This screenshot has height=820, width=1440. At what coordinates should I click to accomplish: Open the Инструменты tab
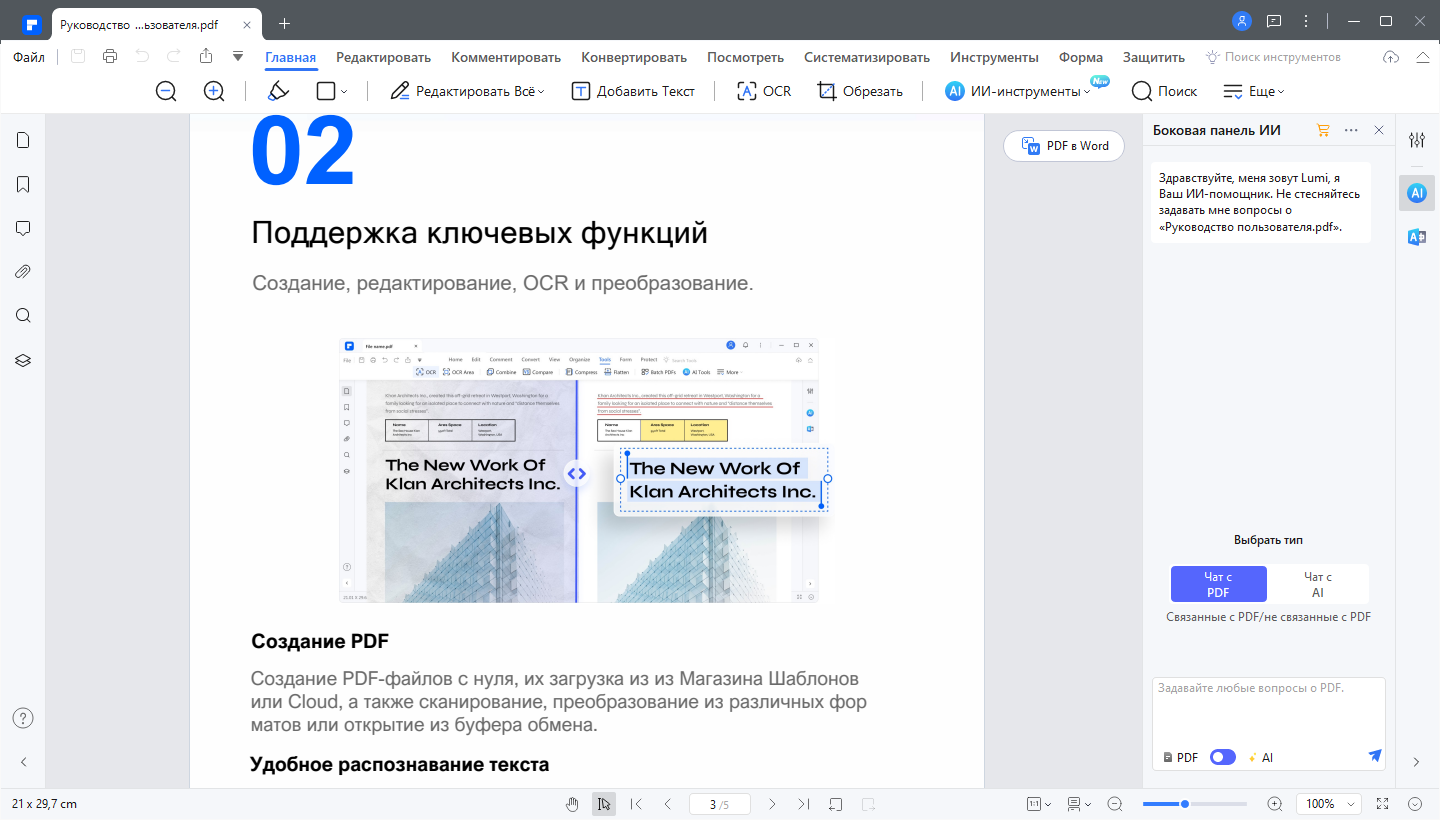click(994, 57)
